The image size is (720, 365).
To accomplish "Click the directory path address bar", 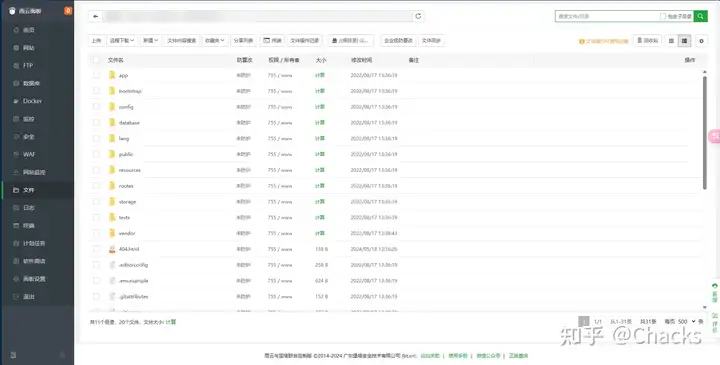I will (x=257, y=16).
